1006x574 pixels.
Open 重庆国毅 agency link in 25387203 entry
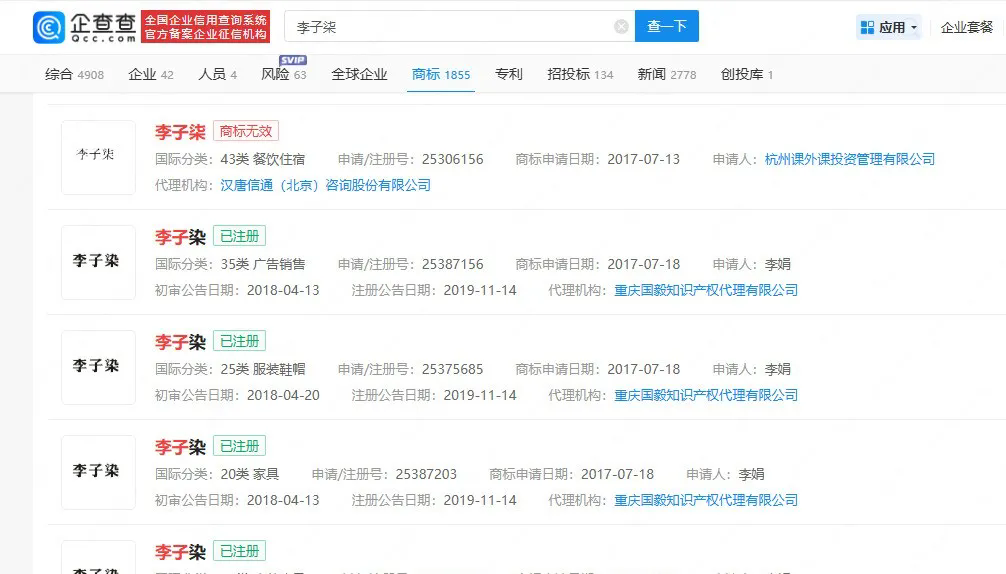click(706, 501)
